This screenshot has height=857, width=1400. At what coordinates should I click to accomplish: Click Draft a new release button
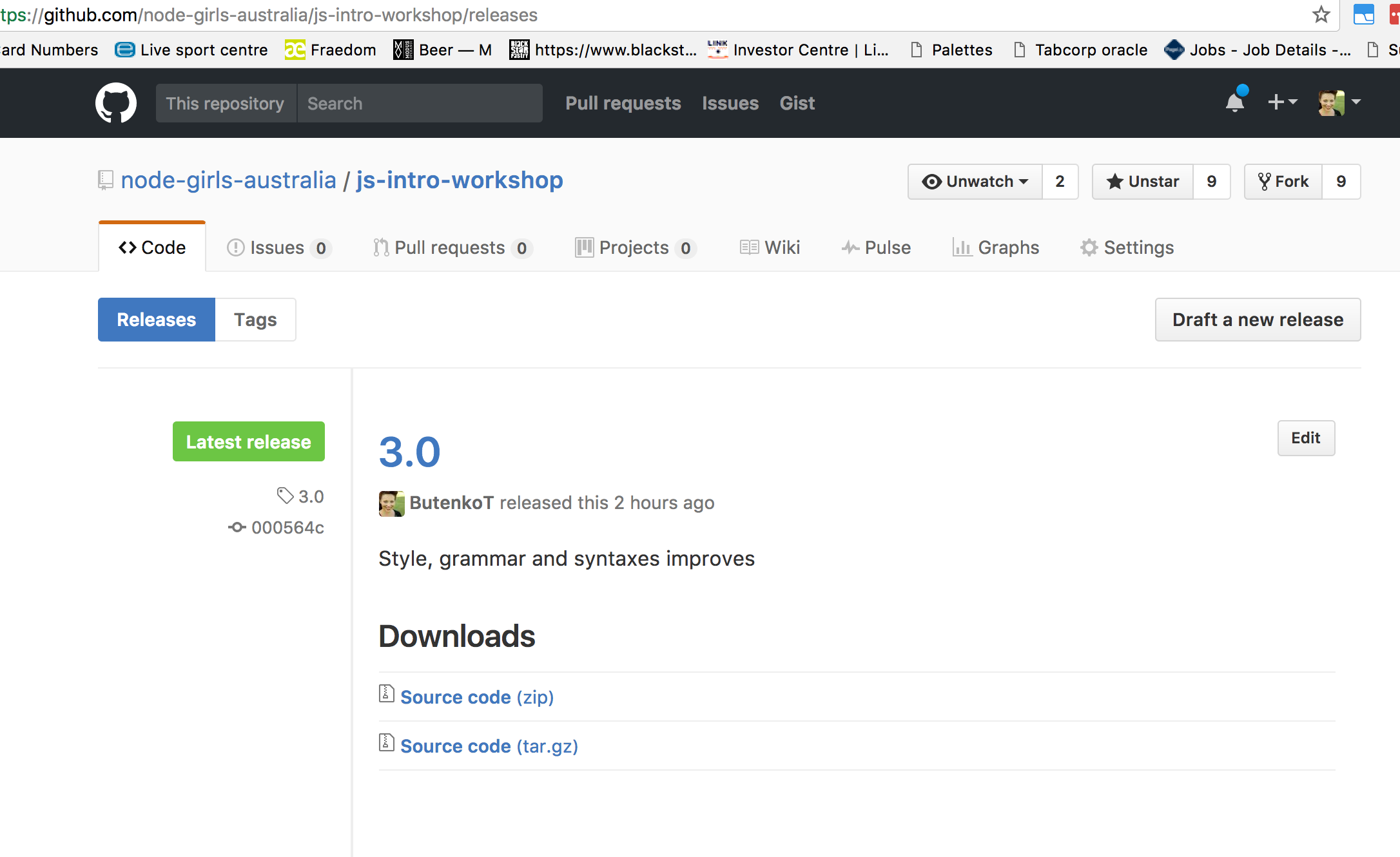click(1257, 320)
